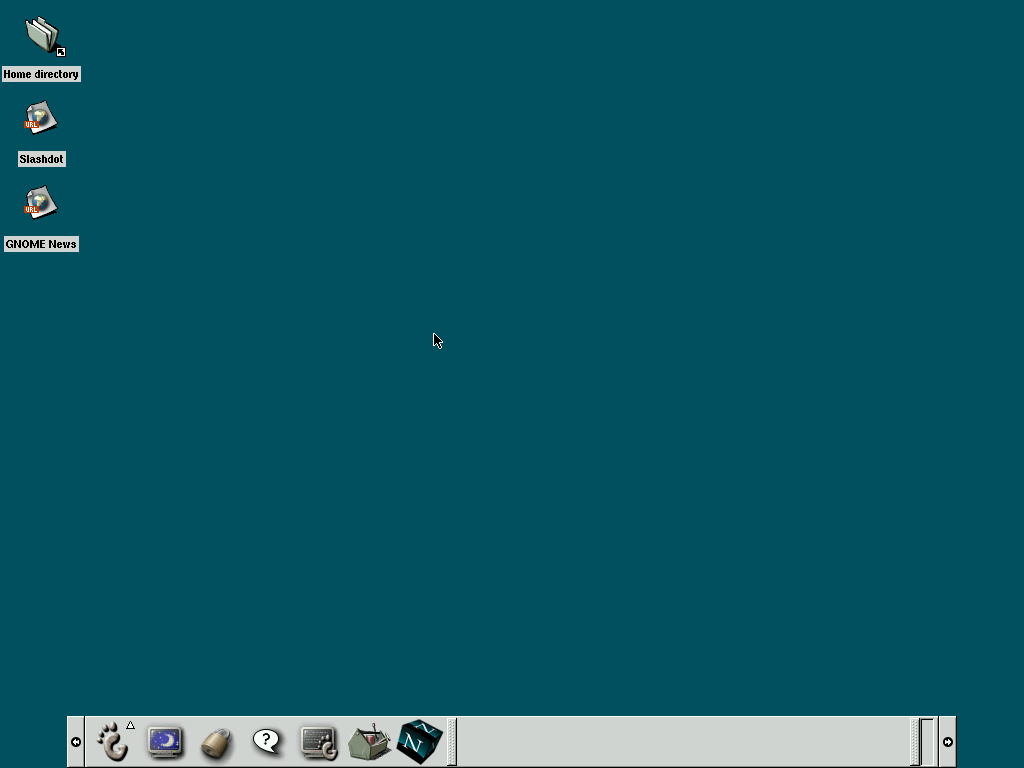This screenshot has height=768, width=1024.
Task: Open the toolbox configuration launcher
Action: tap(369, 742)
